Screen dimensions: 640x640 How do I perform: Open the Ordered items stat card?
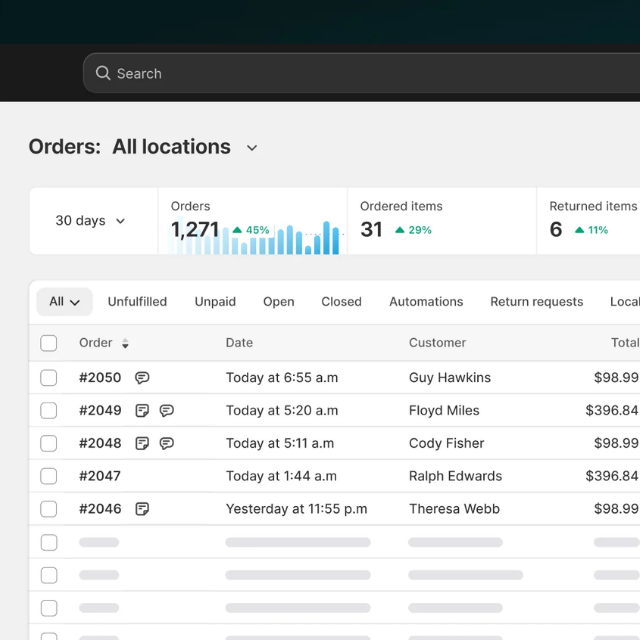click(x=442, y=221)
